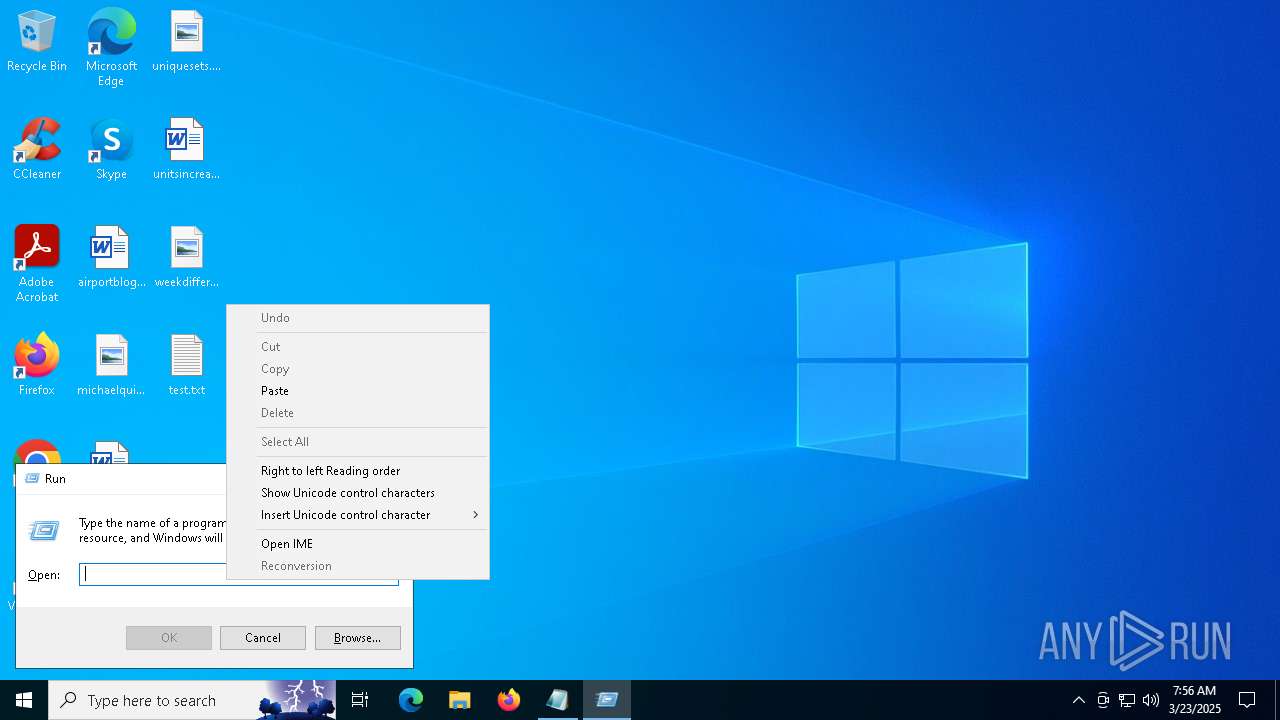
Task: Click the Run taskbar button
Action: 607,700
